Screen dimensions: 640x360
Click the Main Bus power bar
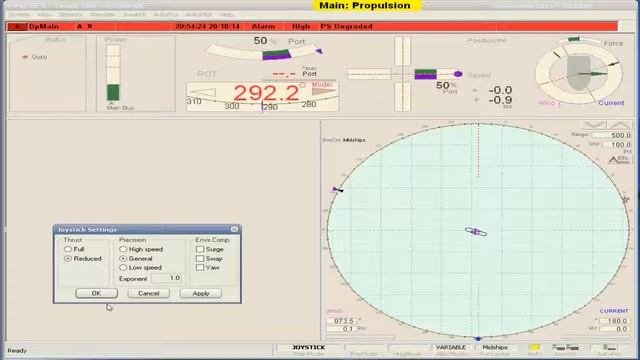(x=113, y=73)
